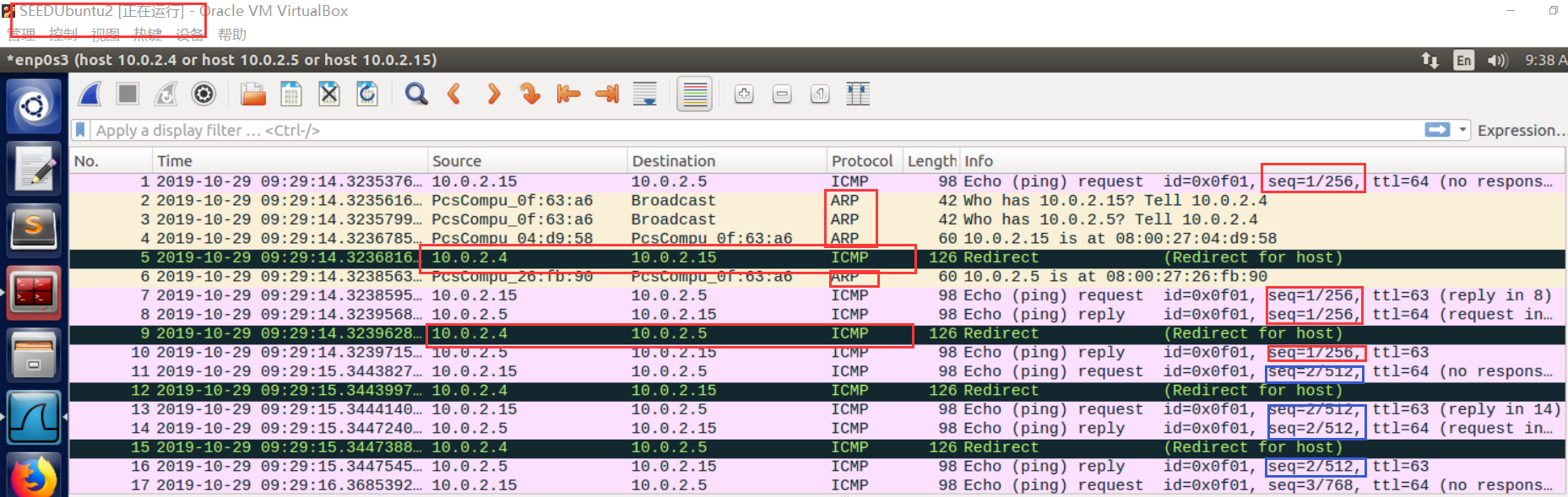Stop the running capture
Screen dimensions: 1568x497
[128, 94]
